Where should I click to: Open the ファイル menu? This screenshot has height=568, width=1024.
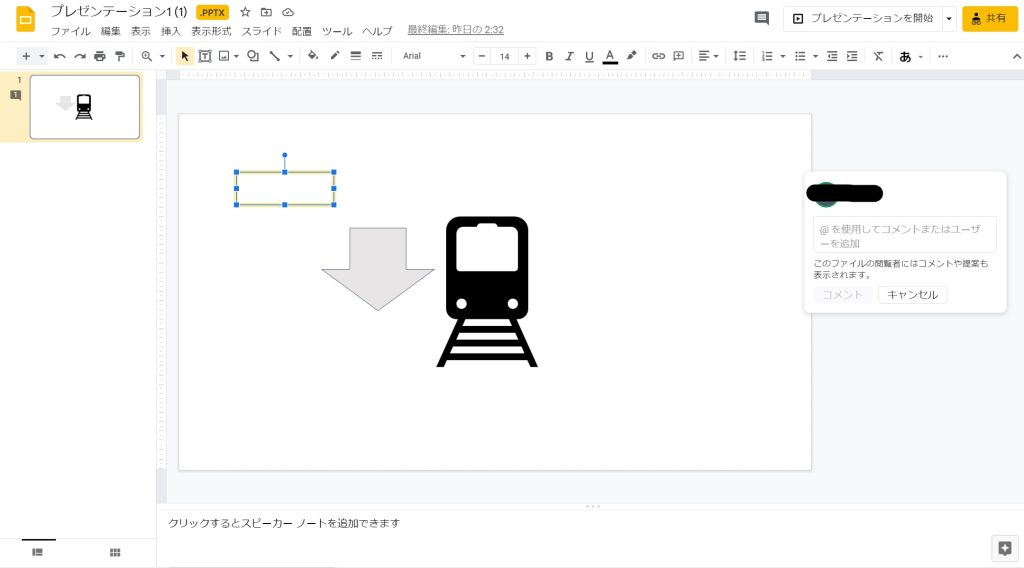coord(71,31)
